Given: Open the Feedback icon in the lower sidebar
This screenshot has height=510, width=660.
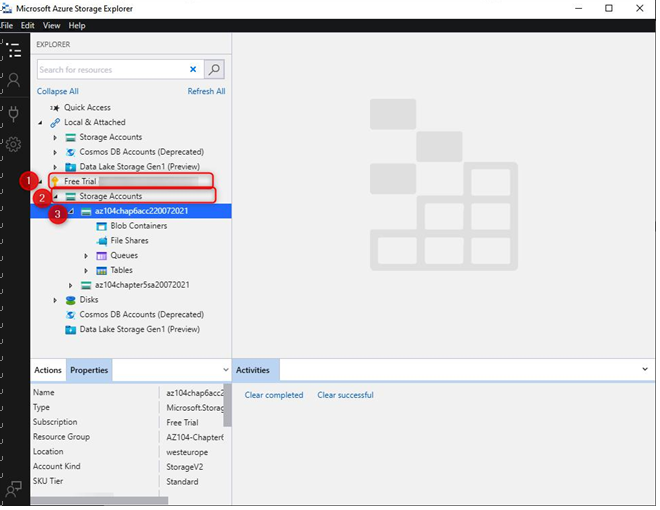Looking at the screenshot, I should coord(13,489).
